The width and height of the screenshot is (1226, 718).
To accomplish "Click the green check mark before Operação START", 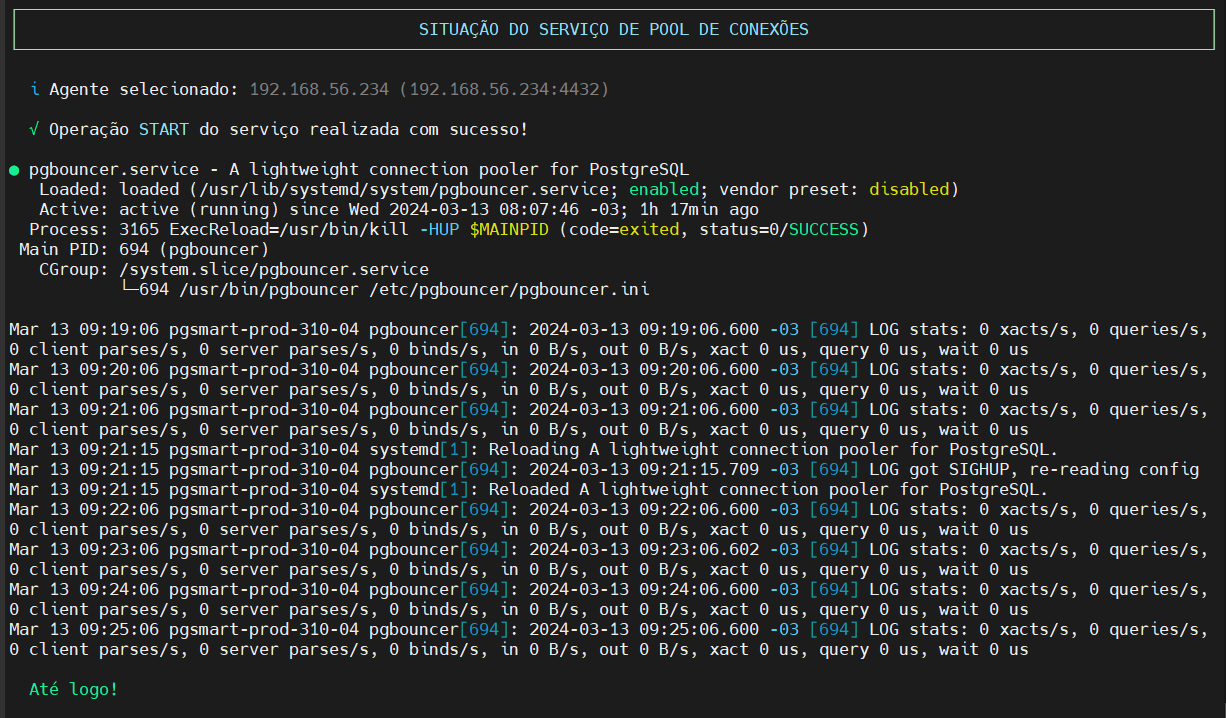I will pos(35,130).
